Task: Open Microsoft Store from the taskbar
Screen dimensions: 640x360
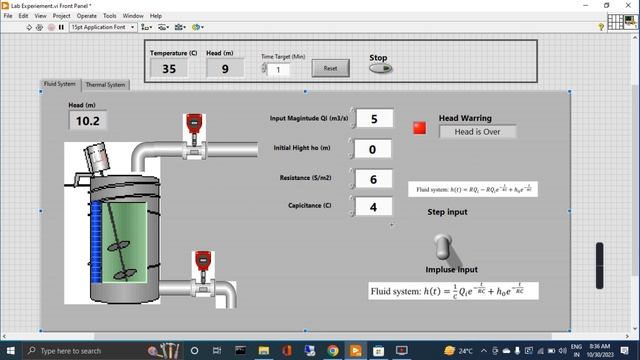Action: pos(378,351)
